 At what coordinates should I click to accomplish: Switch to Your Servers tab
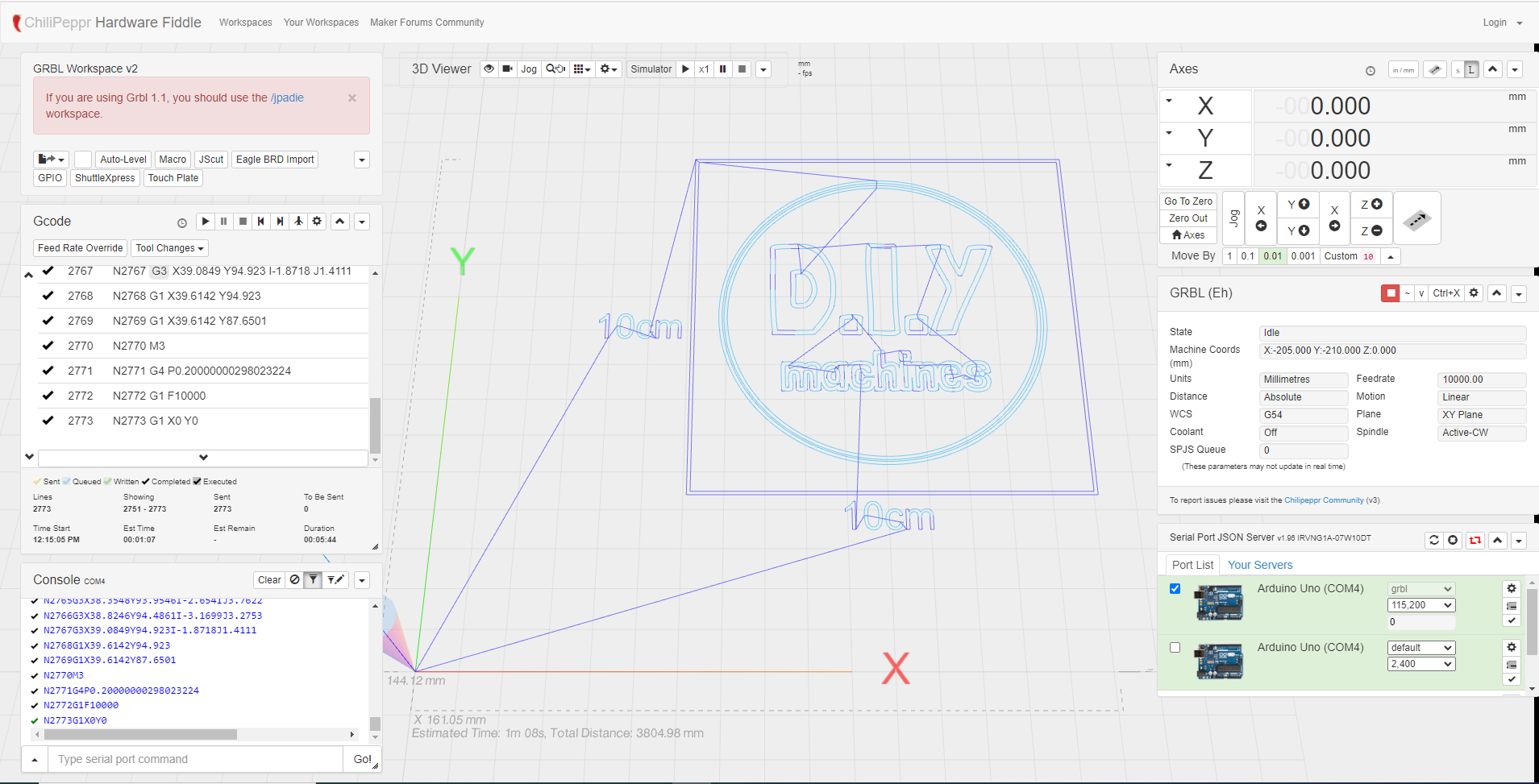[x=1260, y=565]
